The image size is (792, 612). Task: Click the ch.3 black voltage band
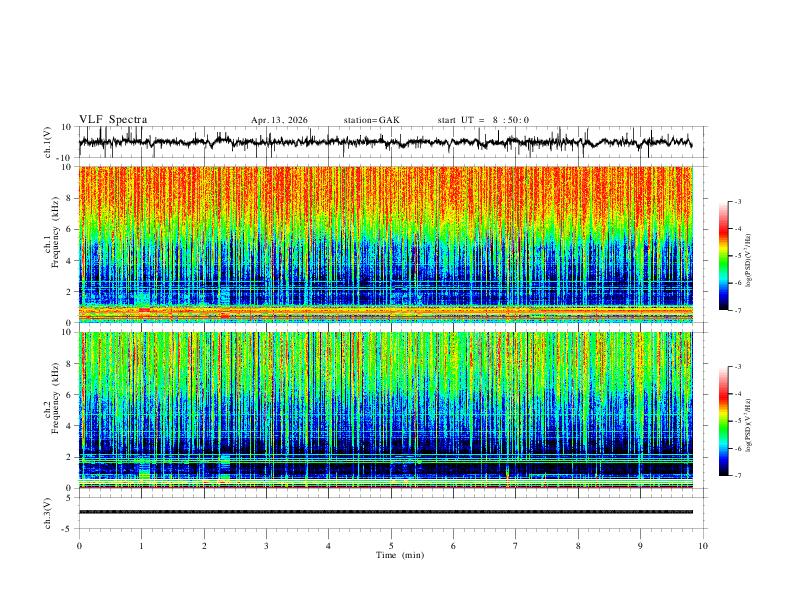(385, 512)
